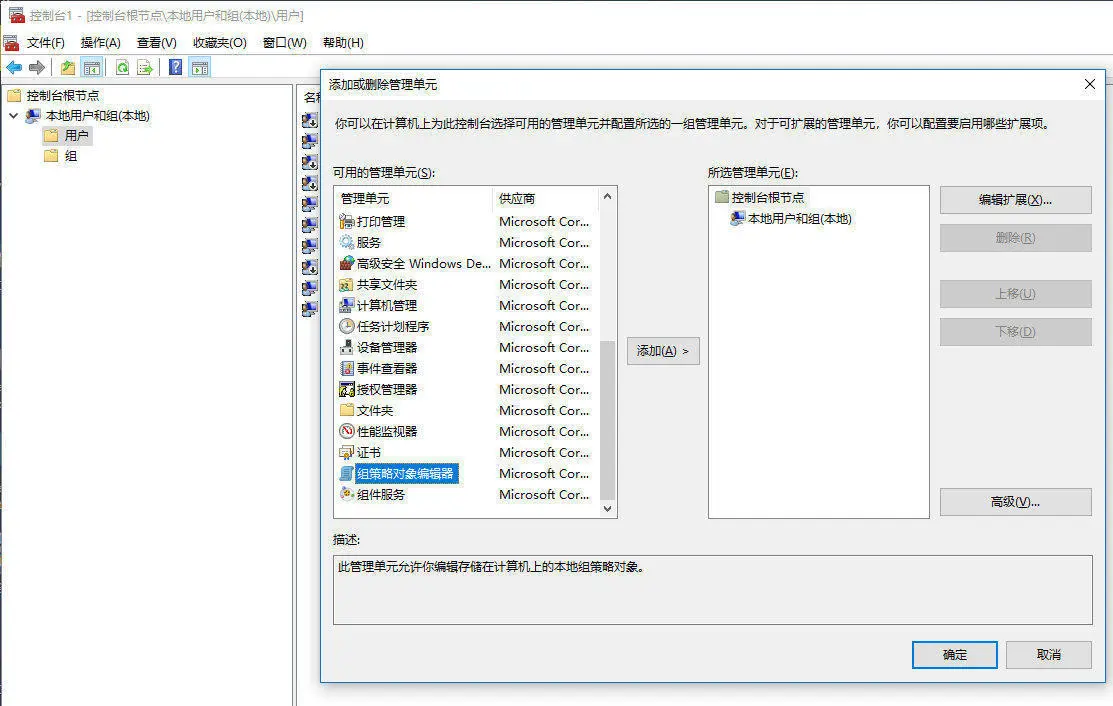Click the back arrow toolbar icon
The height and width of the screenshot is (706, 1113).
click(x=14, y=67)
